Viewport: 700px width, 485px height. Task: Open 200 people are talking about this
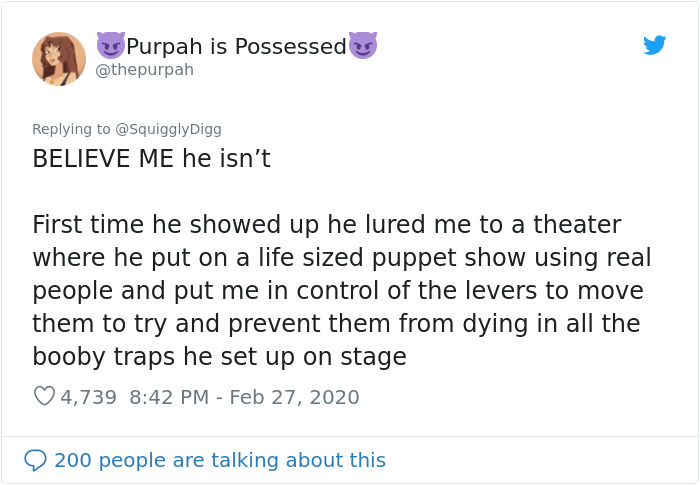(219, 460)
